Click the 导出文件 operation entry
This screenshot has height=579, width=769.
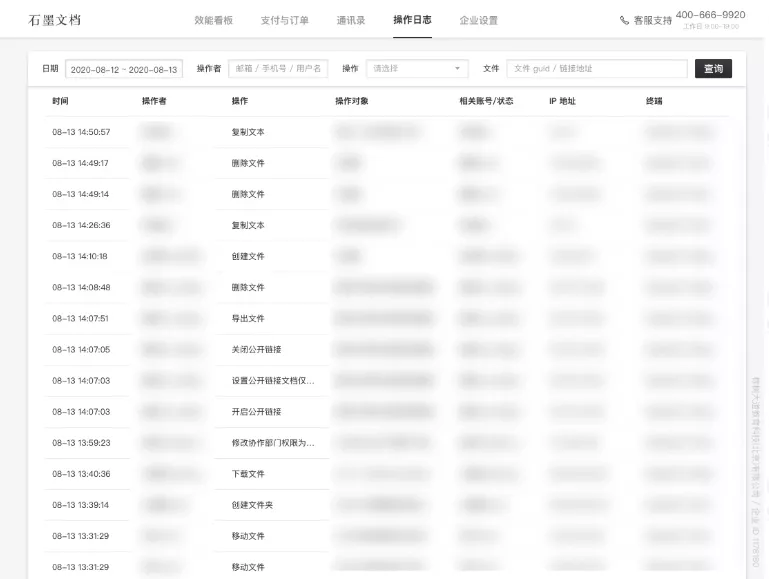[x=248, y=319]
